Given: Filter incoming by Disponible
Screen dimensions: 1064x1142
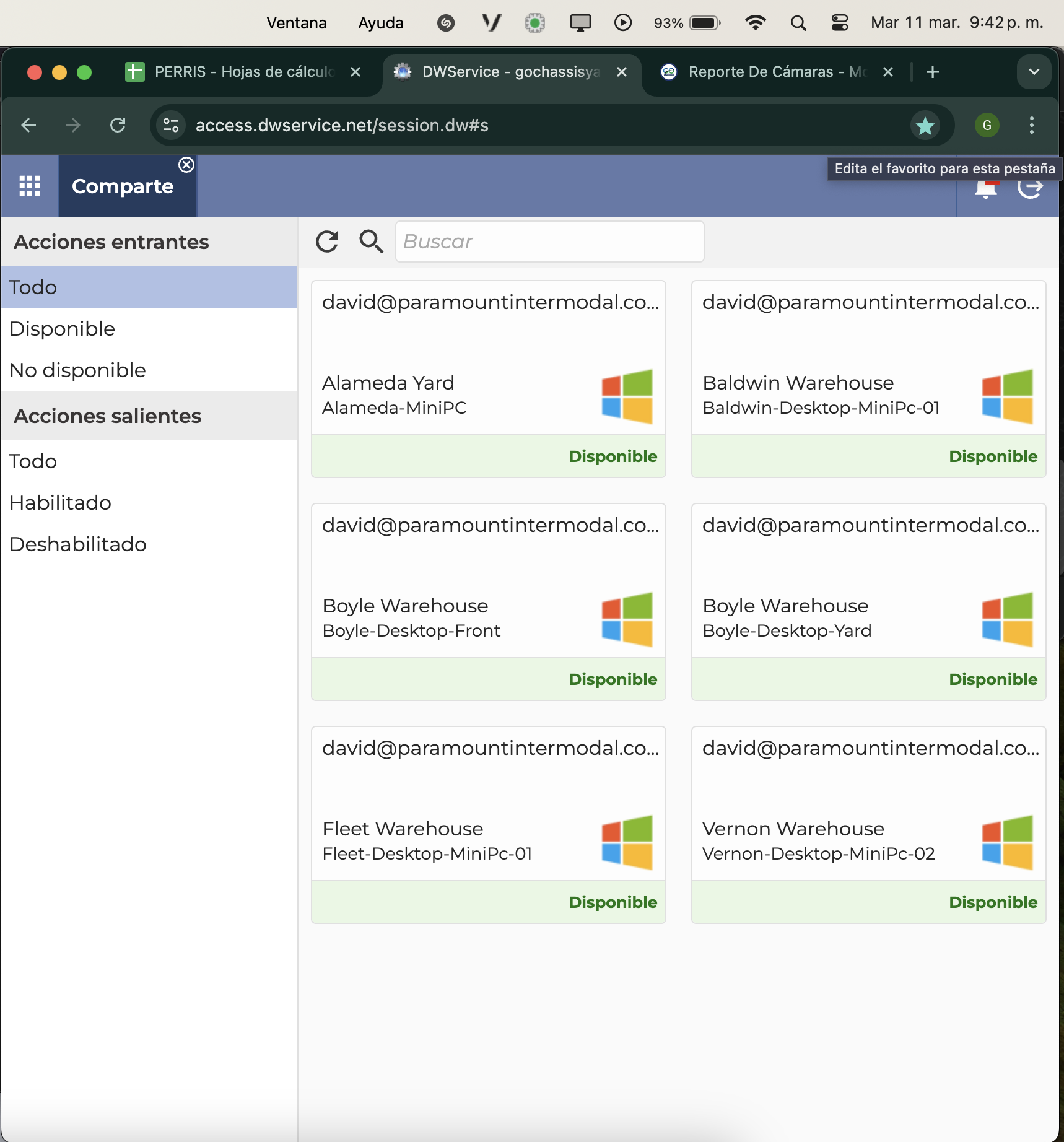Looking at the screenshot, I should (x=149, y=329).
